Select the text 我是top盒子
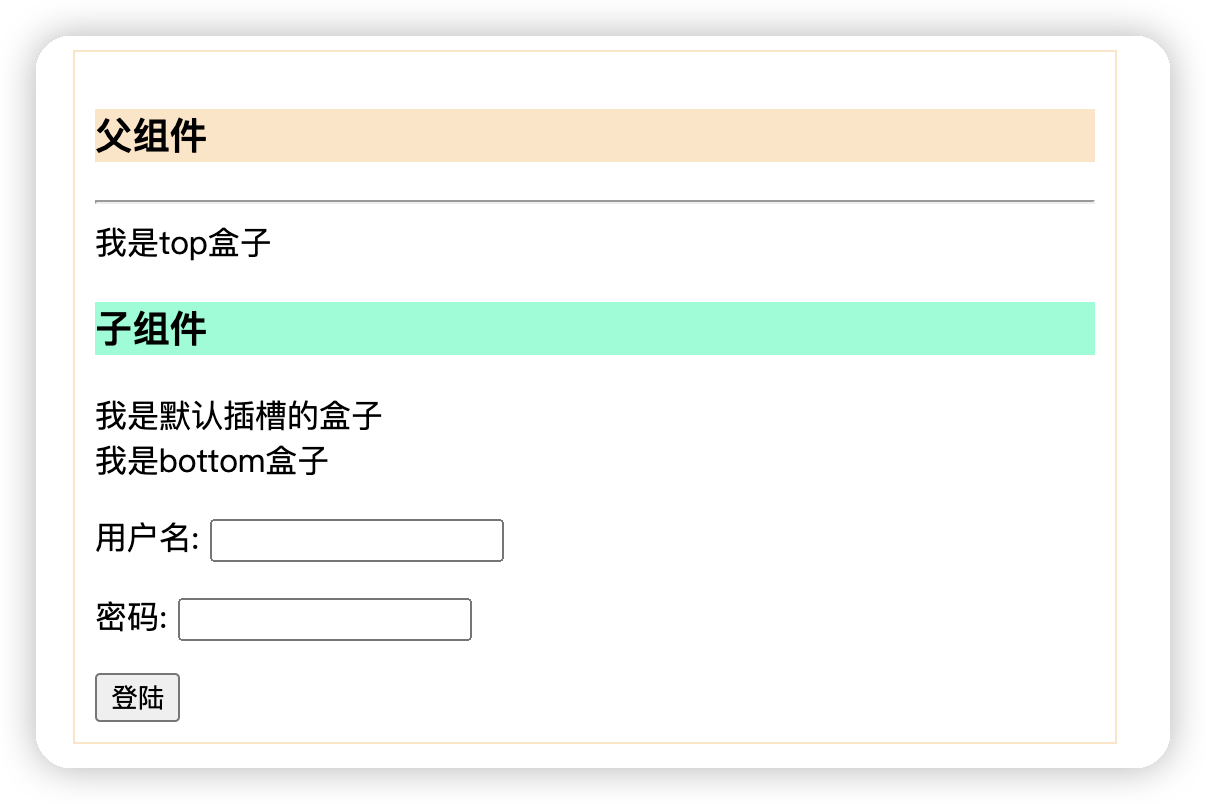The image size is (1206, 804). click(182, 242)
